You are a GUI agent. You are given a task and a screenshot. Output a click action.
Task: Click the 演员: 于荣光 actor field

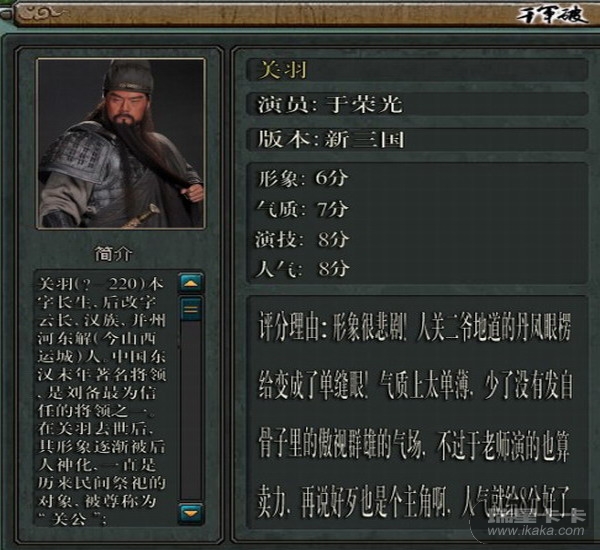[x=417, y=104]
